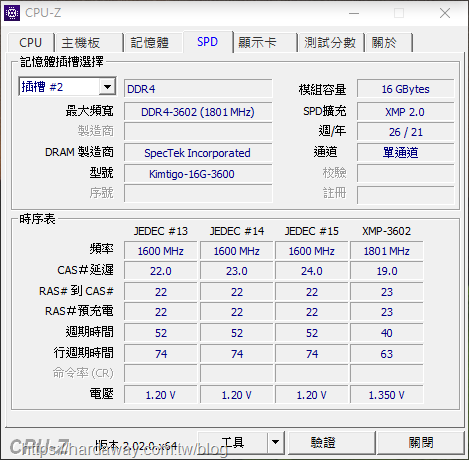Click the XMP 週期時間 value 40
469x460 pixels.
(x=386, y=333)
